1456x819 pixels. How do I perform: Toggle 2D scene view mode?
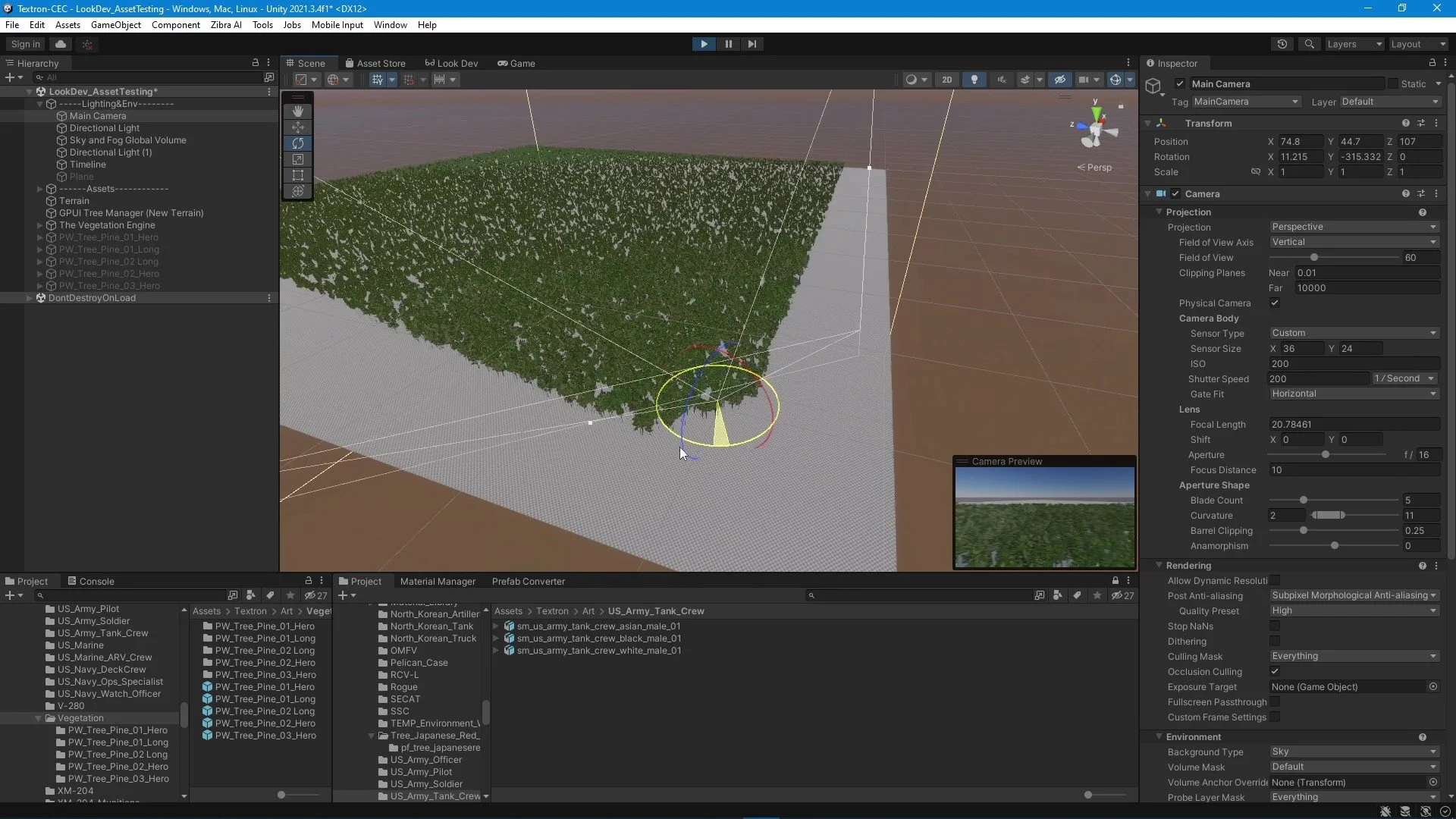point(946,80)
